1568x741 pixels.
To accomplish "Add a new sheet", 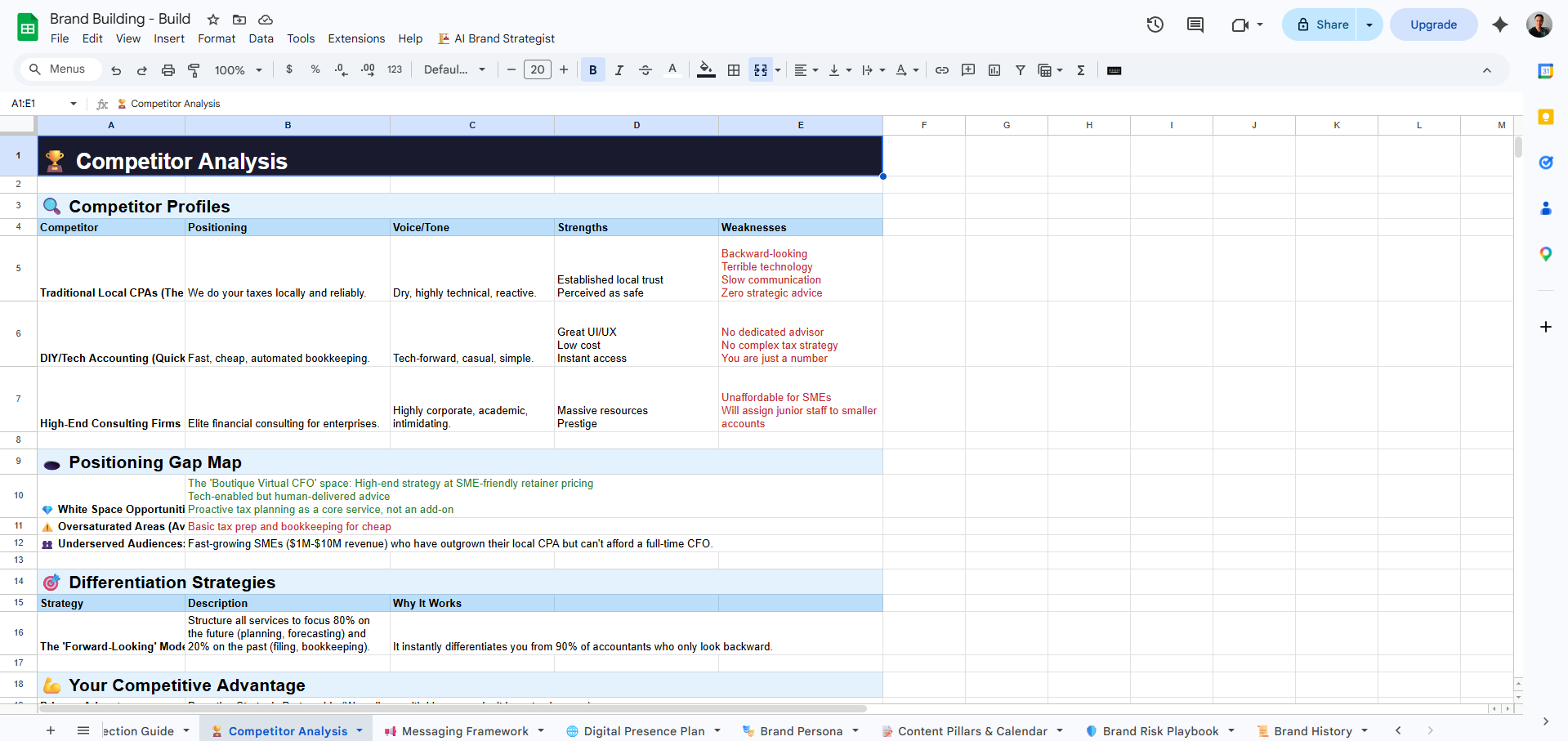I will 51,730.
